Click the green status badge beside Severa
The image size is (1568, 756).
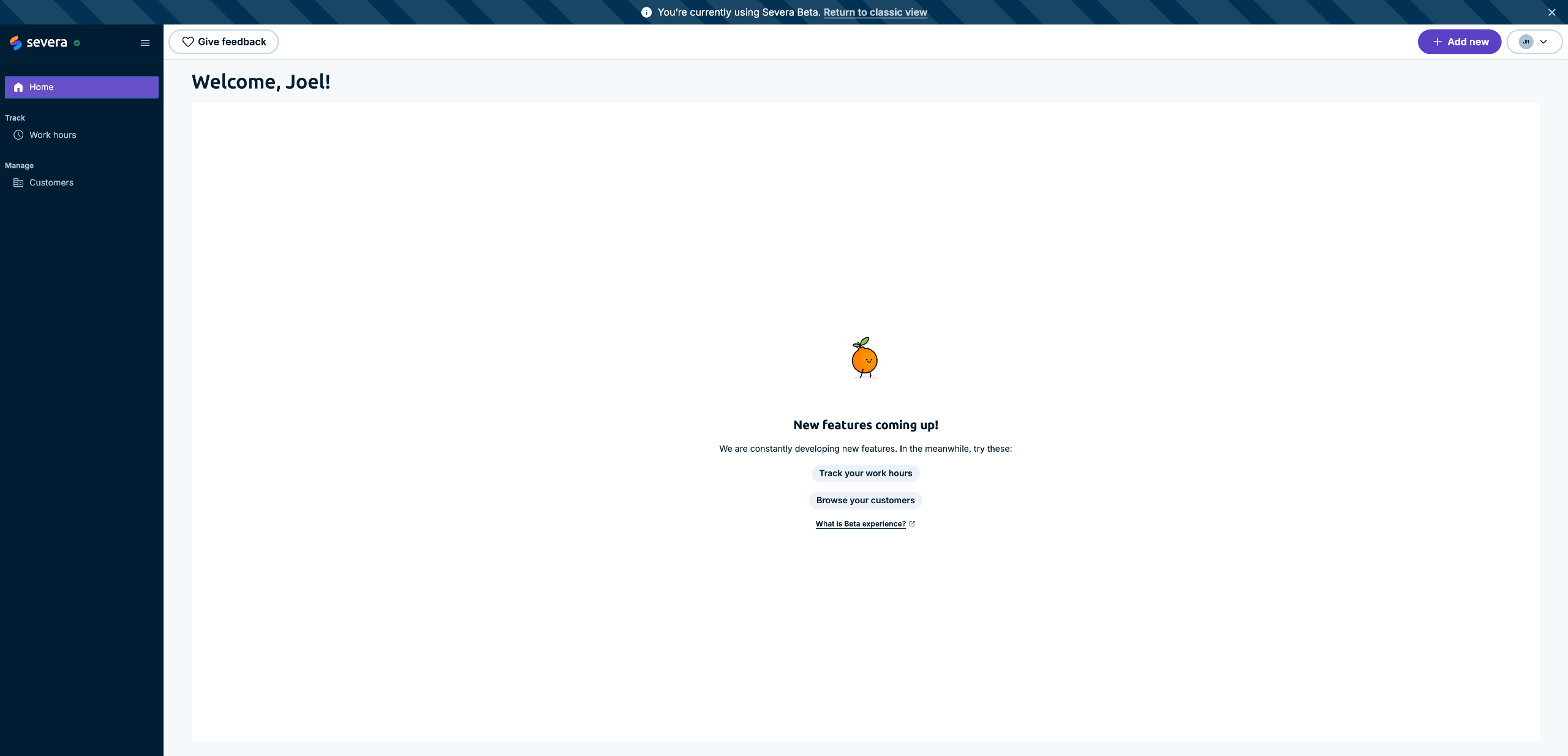pyautogui.click(x=77, y=43)
